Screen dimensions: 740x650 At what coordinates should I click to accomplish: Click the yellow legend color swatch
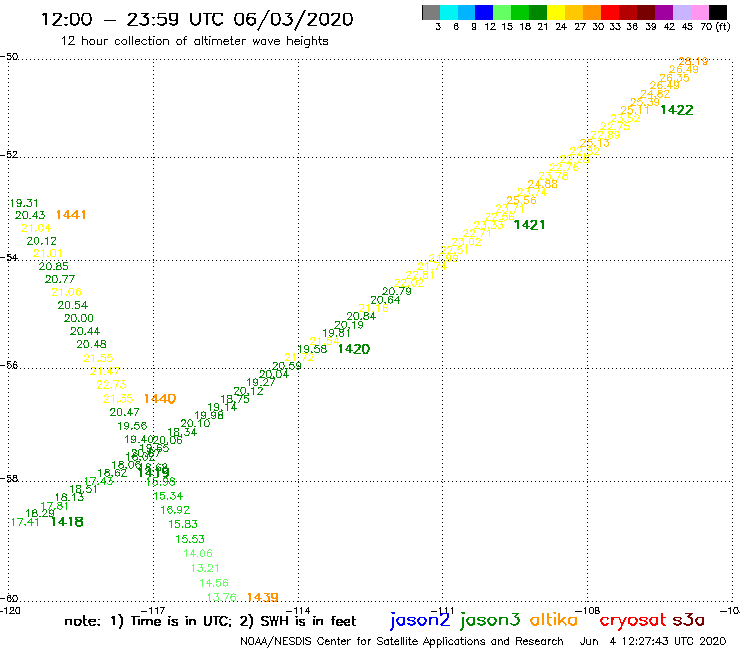556,12
